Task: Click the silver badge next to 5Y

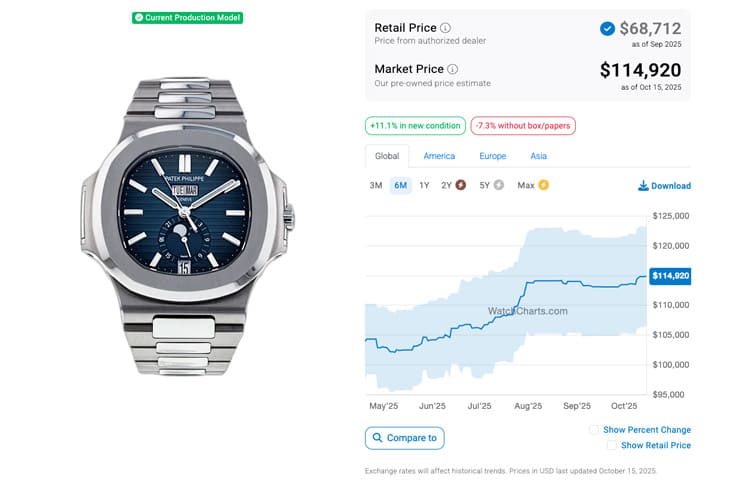Action: 498,185
